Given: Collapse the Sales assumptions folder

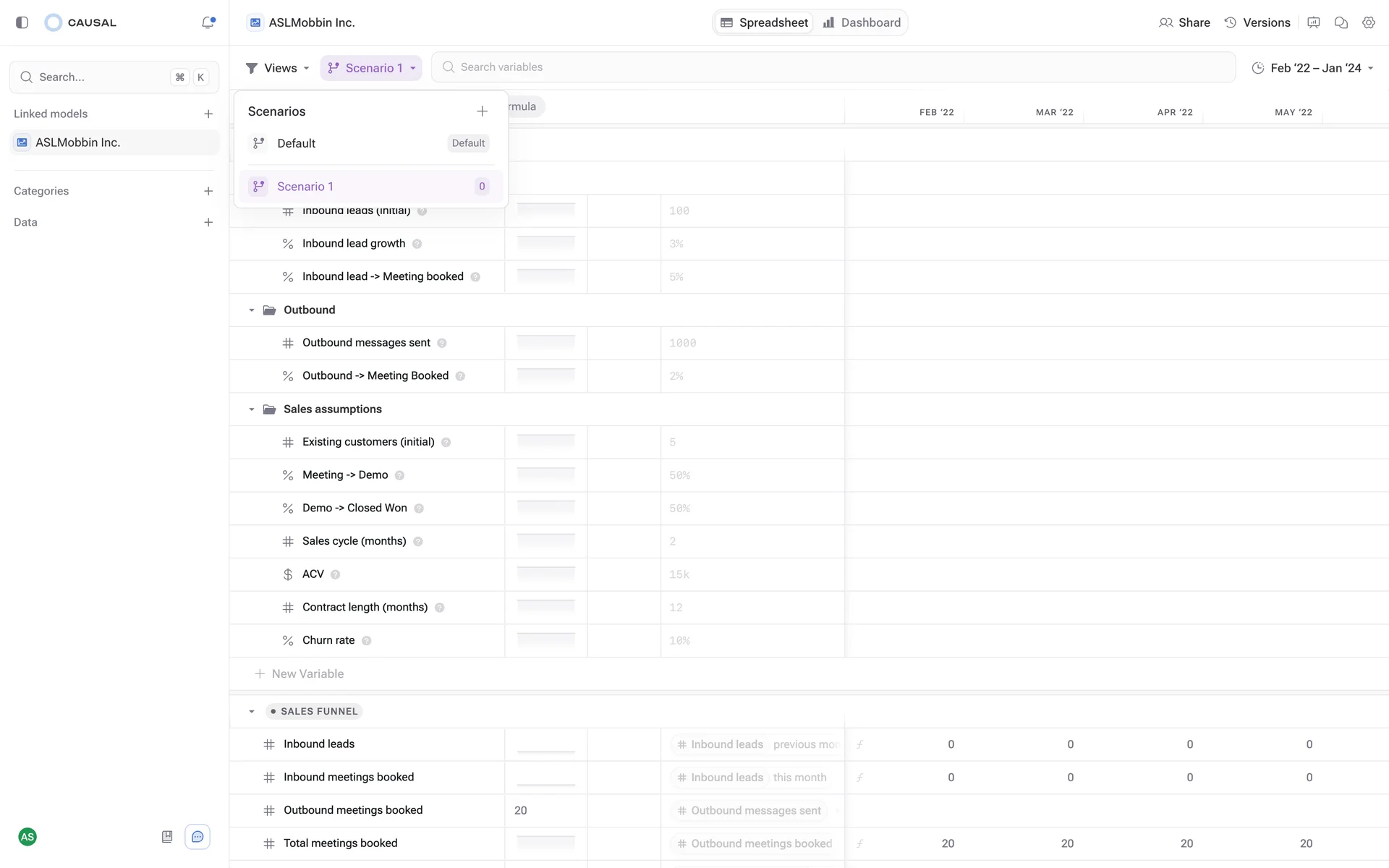Looking at the screenshot, I should click(252, 409).
